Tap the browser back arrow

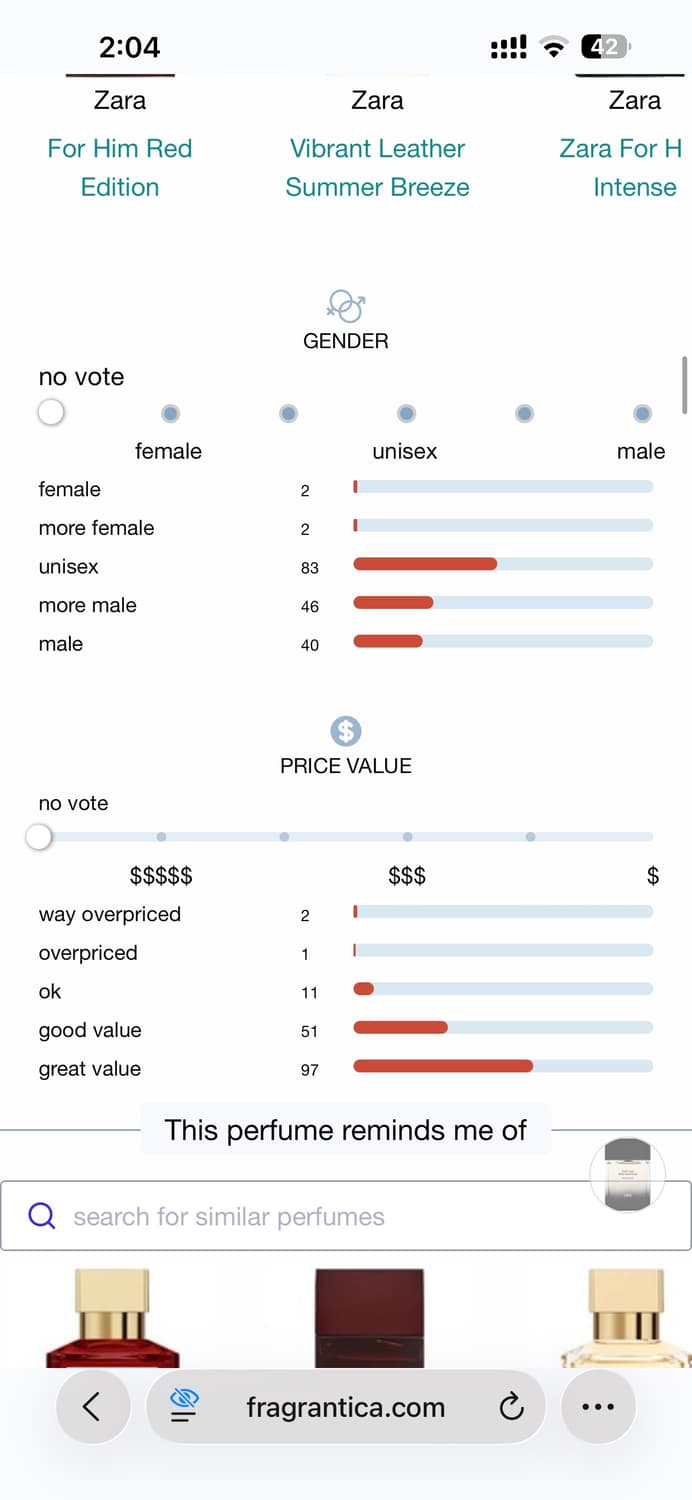coord(92,1407)
